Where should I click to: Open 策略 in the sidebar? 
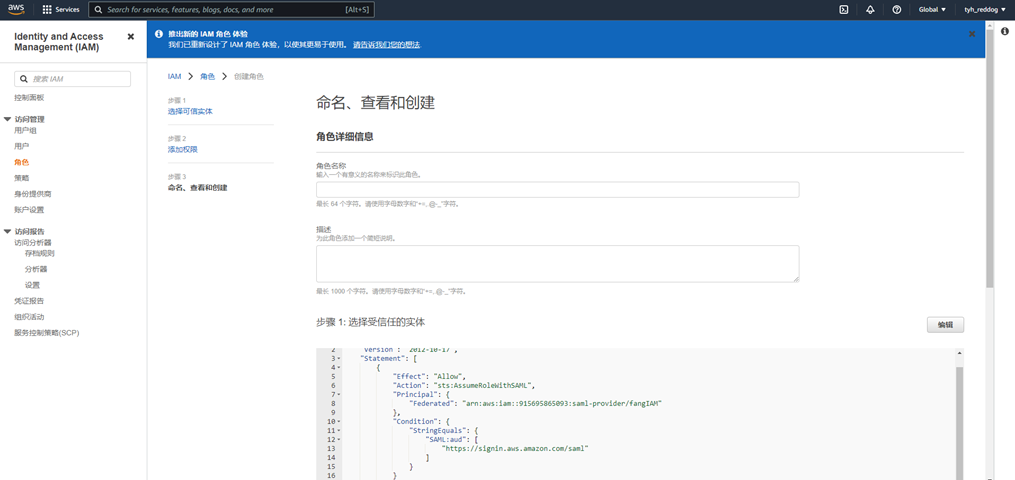click(x=21, y=178)
